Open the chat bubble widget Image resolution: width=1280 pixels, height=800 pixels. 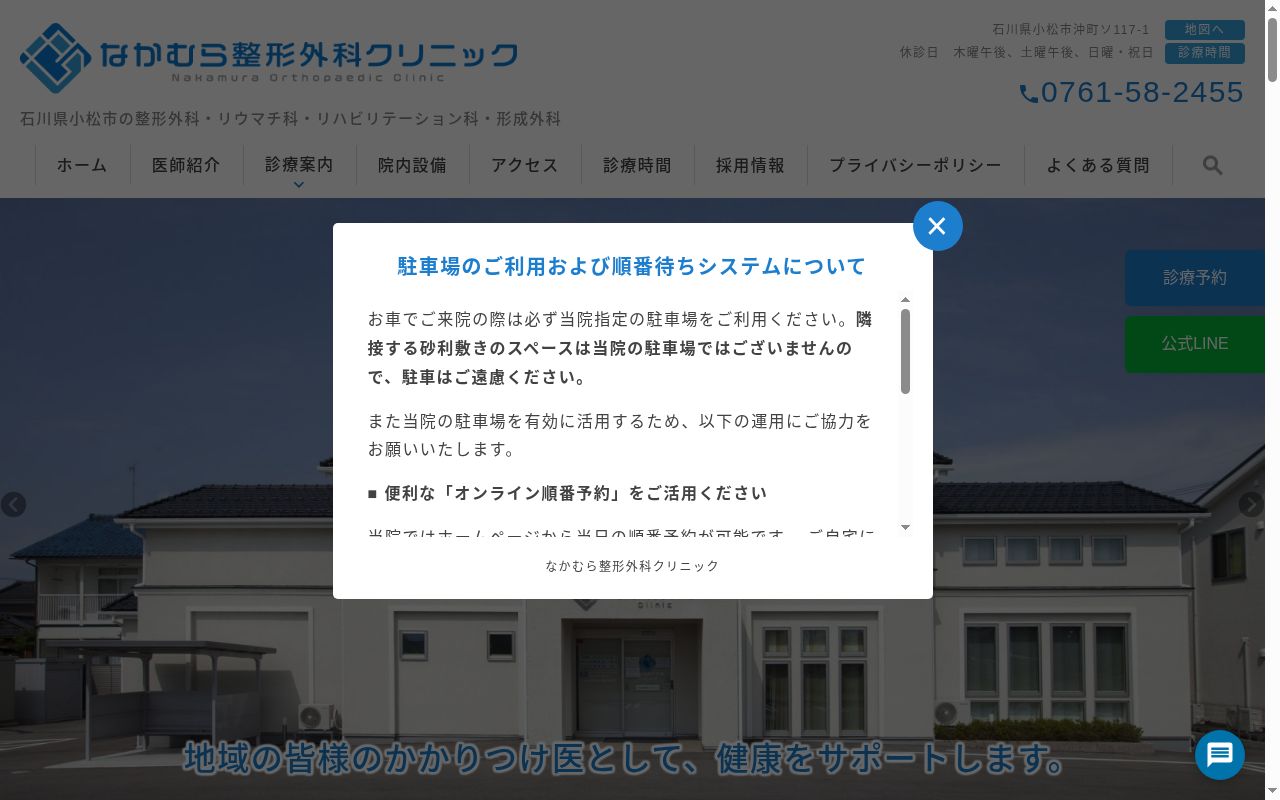point(1220,755)
